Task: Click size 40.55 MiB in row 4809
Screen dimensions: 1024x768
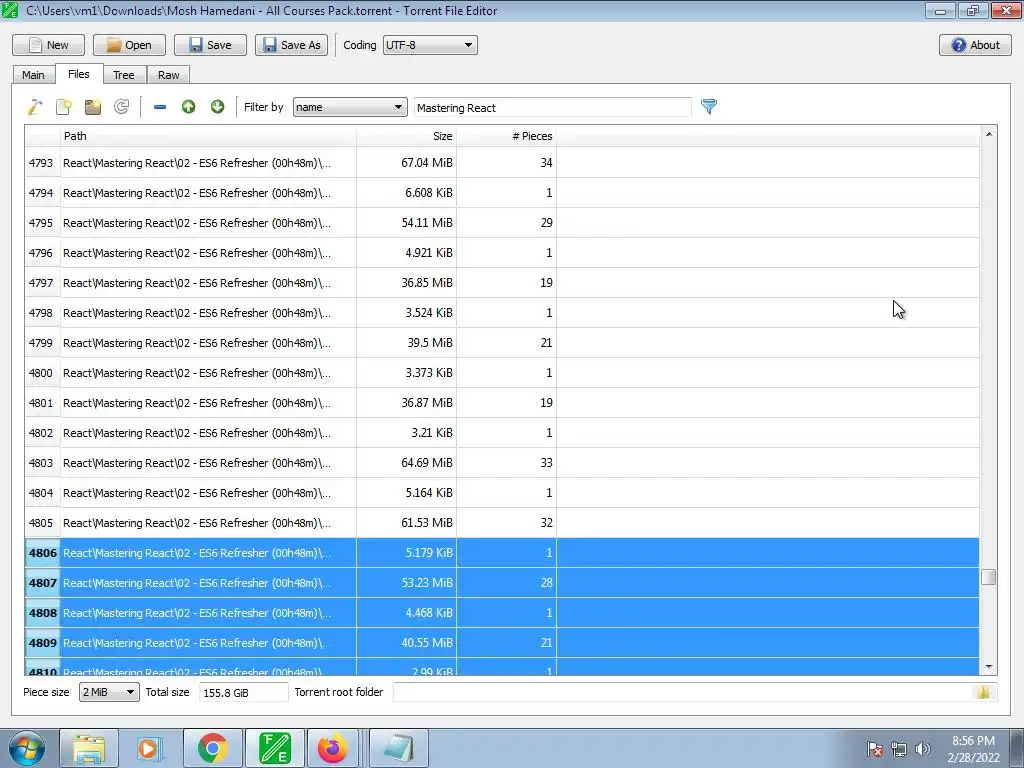Action: (426, 643)
